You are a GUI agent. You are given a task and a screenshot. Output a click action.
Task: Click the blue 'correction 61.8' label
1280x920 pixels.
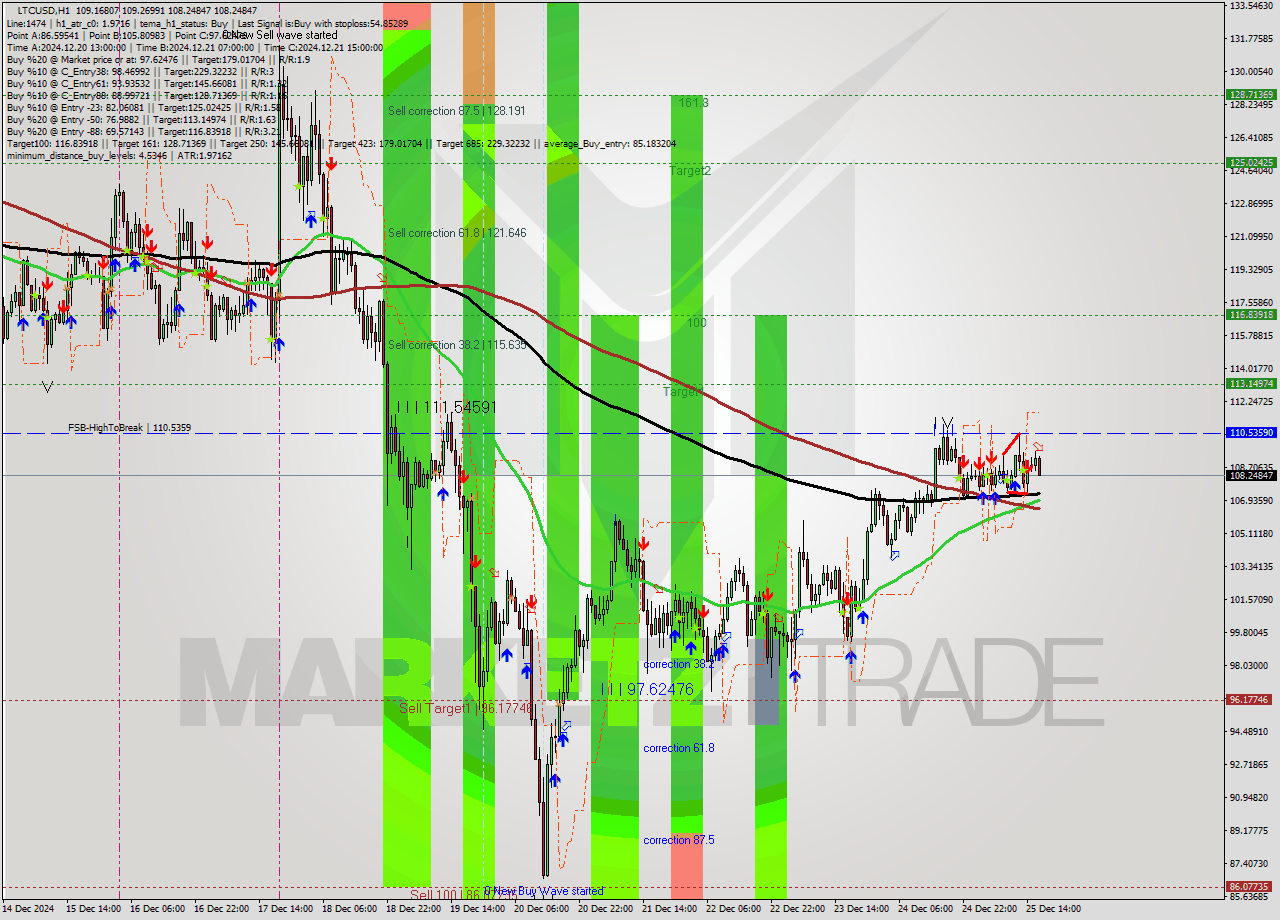click(x=679, y=748)
